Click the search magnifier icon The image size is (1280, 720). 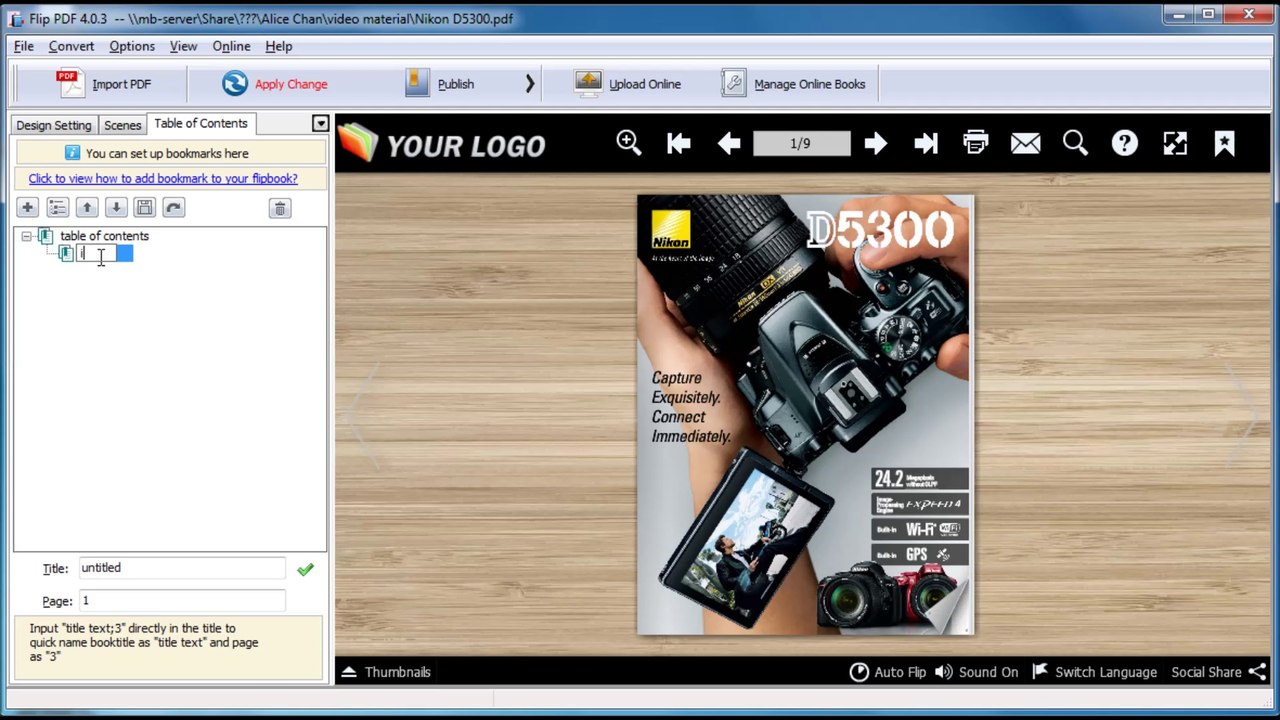pos(1075,143)
